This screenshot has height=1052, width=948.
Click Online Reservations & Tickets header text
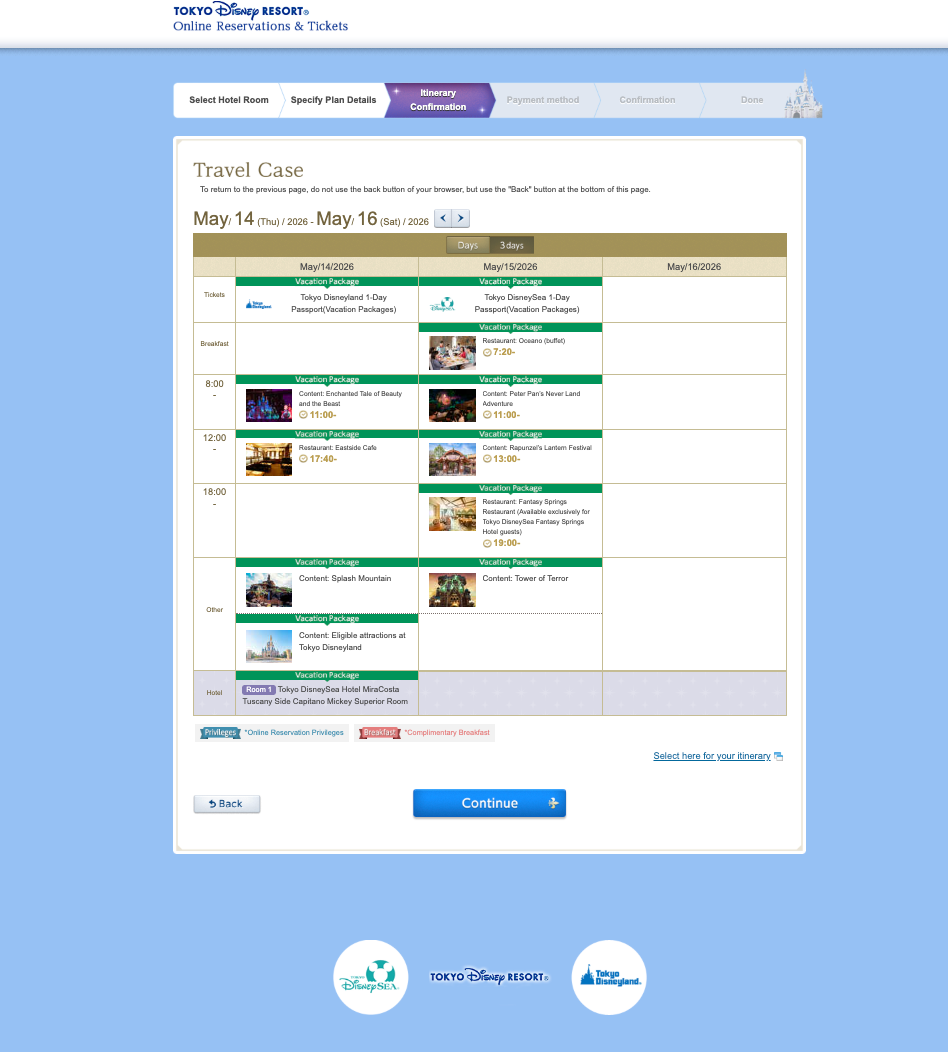[260, 26]
